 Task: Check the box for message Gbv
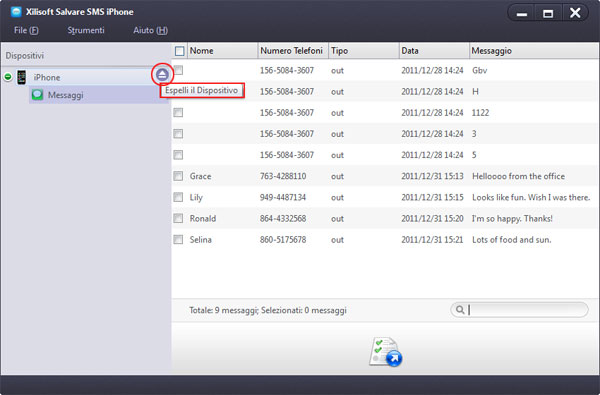click(x=178, y=70)
